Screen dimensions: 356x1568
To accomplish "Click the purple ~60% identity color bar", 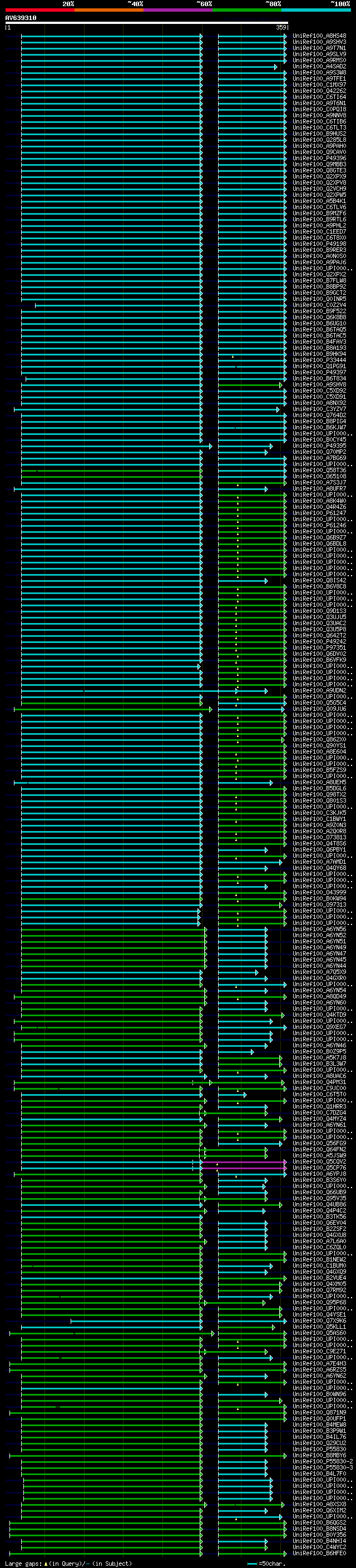I will point(177,10).
